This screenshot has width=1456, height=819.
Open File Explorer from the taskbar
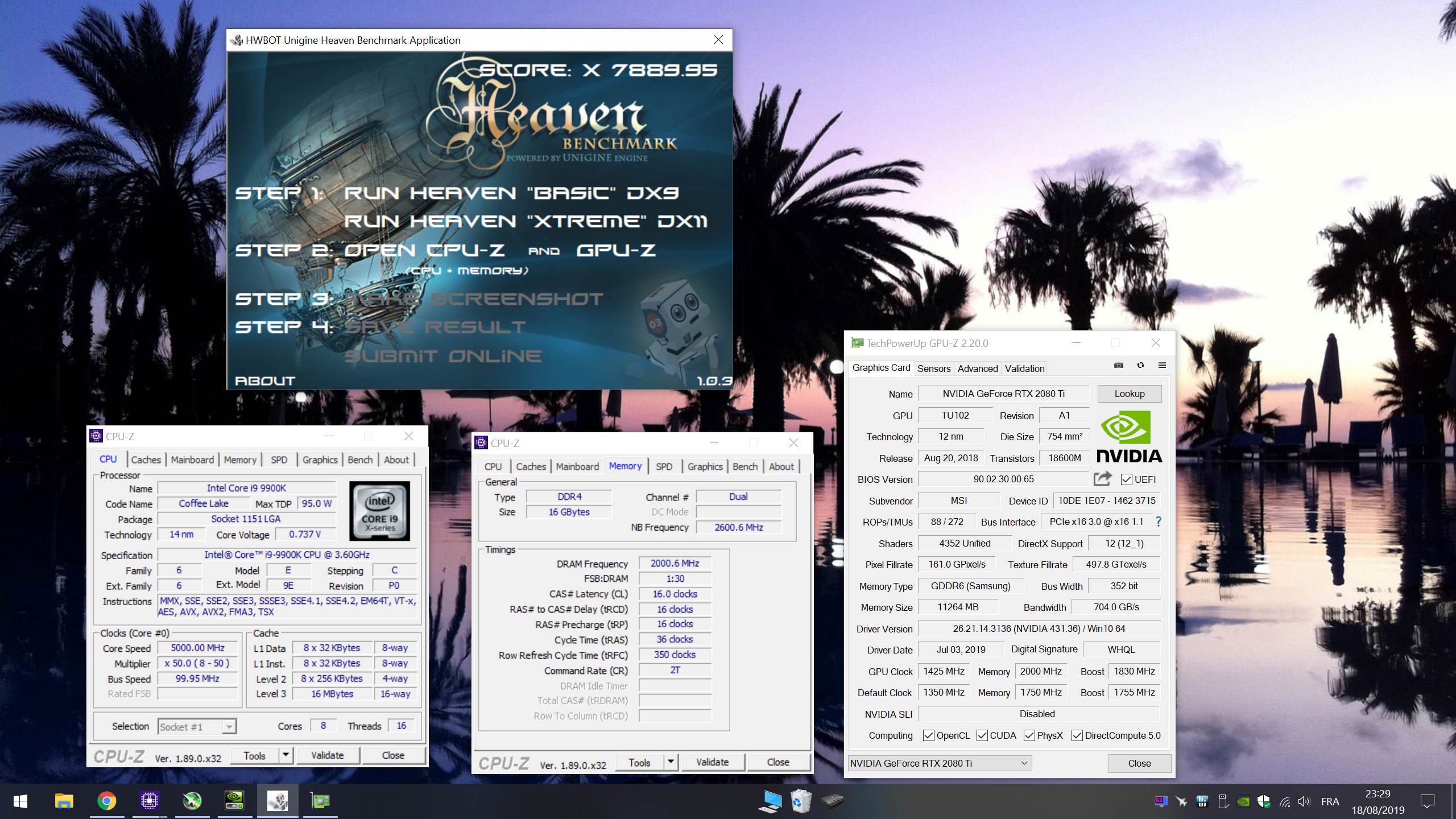pyautogui.click(x=64, y=801)
